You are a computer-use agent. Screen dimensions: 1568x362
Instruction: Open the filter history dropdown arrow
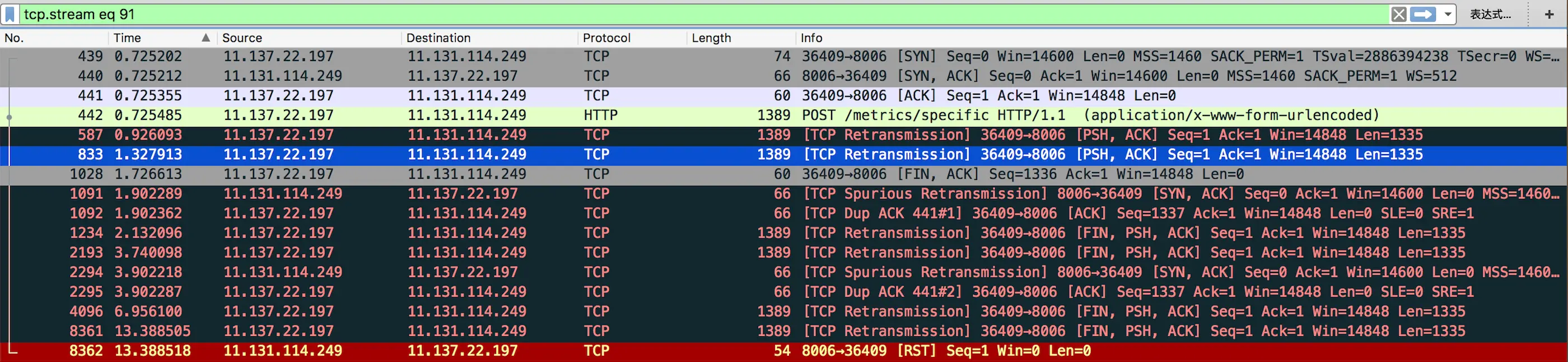1448,14
